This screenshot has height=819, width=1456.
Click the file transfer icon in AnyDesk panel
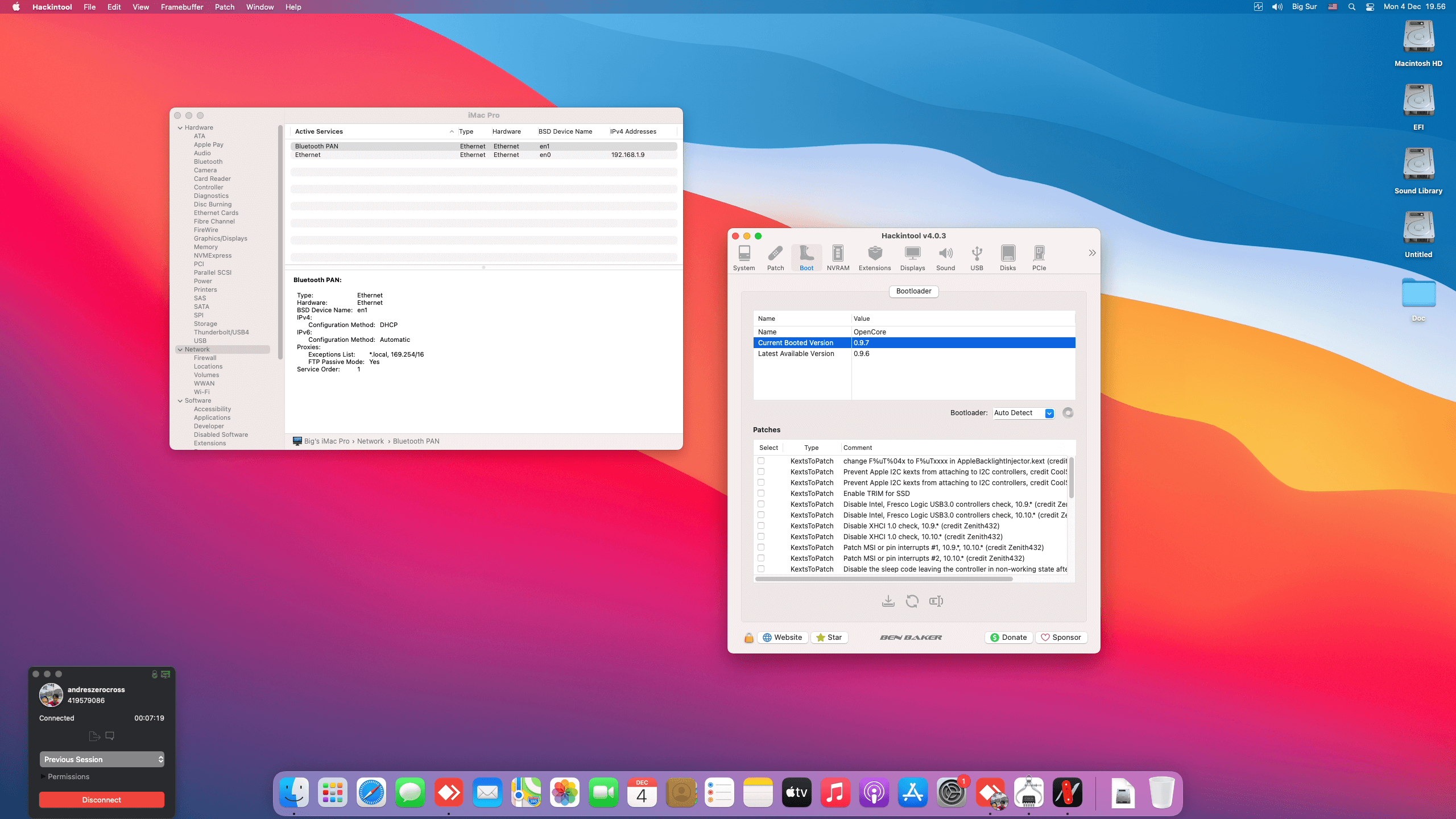click(94, 736)
